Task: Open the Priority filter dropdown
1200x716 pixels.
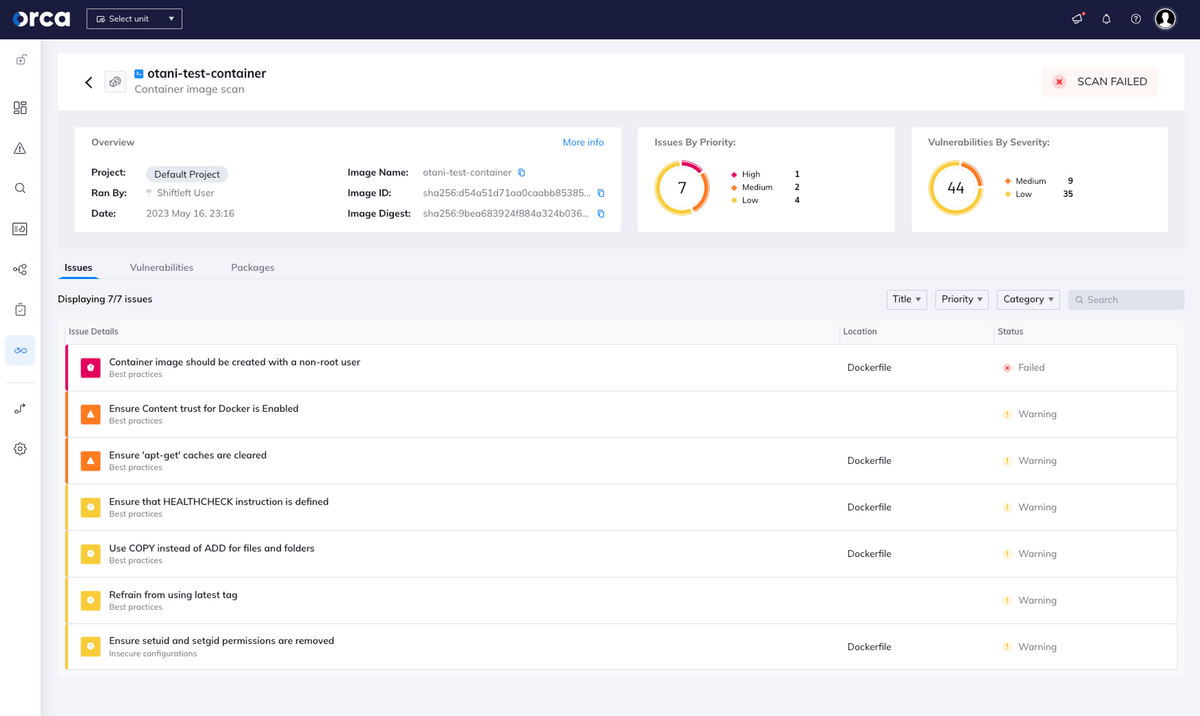Action: pos(962,299)
